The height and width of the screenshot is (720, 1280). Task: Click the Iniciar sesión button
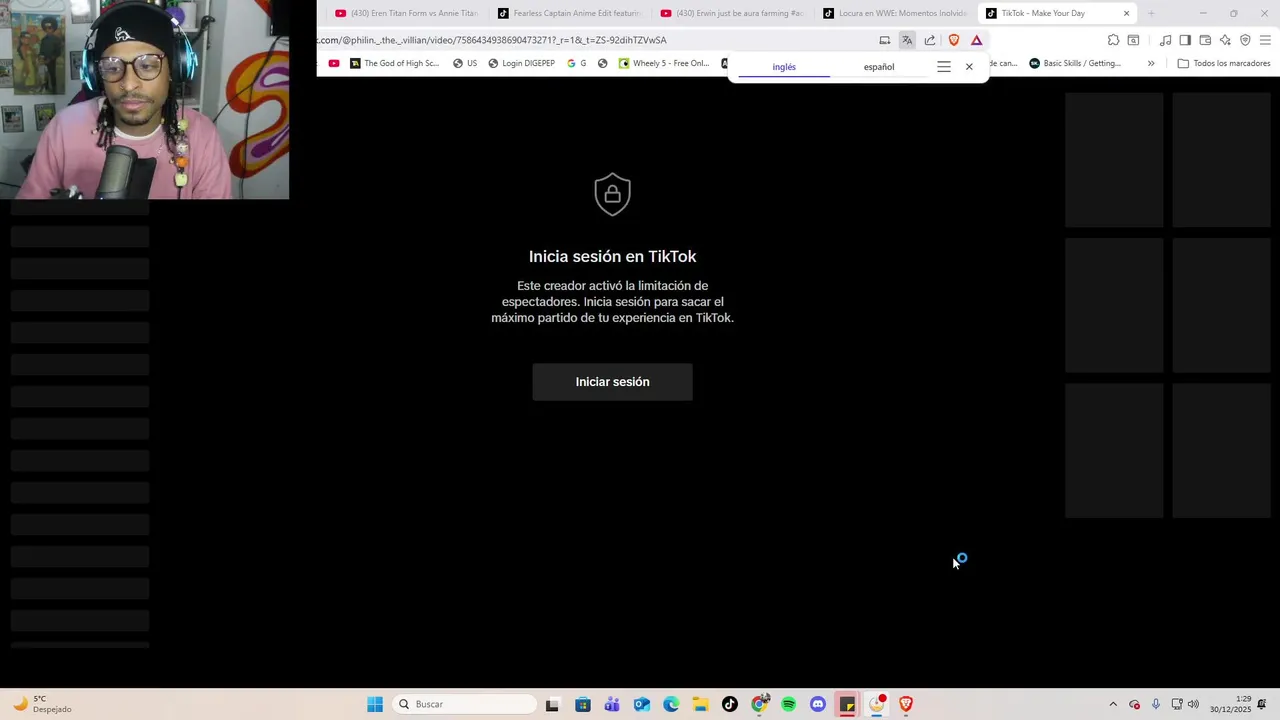click(x=612, y=382)
